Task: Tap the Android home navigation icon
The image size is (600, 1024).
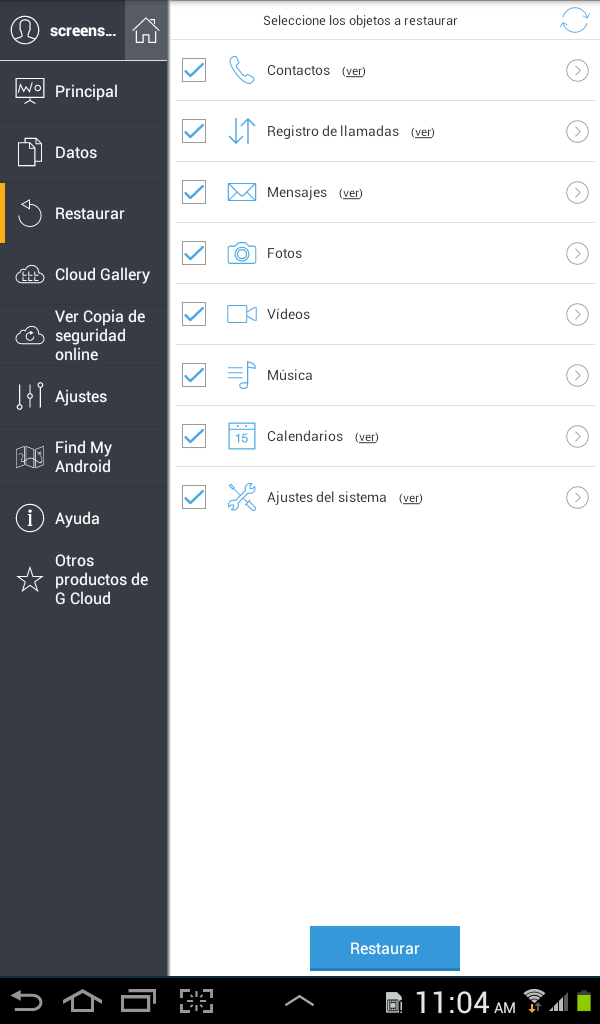Action: click(82, 1000)
